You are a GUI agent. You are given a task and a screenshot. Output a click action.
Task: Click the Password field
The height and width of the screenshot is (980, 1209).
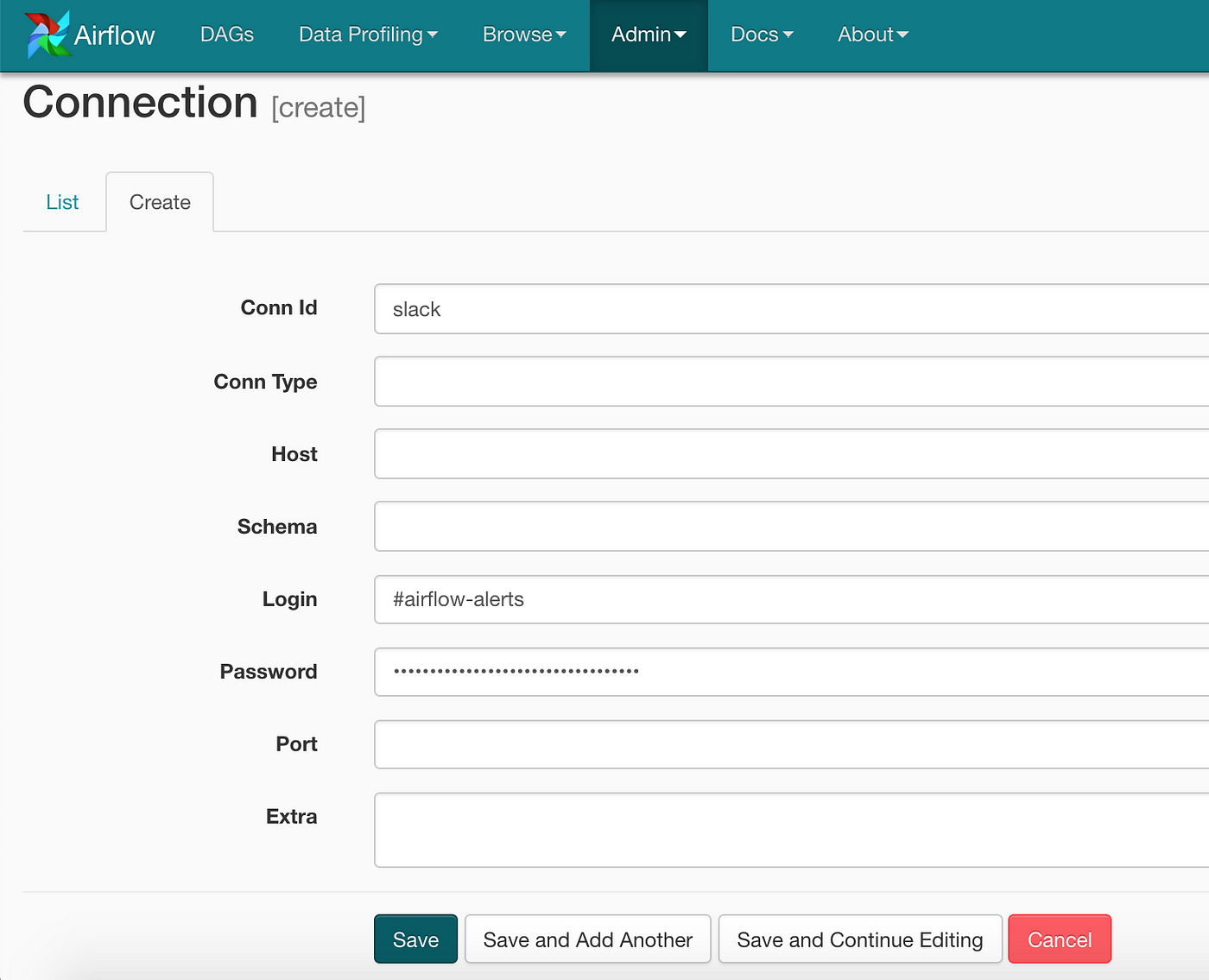click(x=791, y=672)
